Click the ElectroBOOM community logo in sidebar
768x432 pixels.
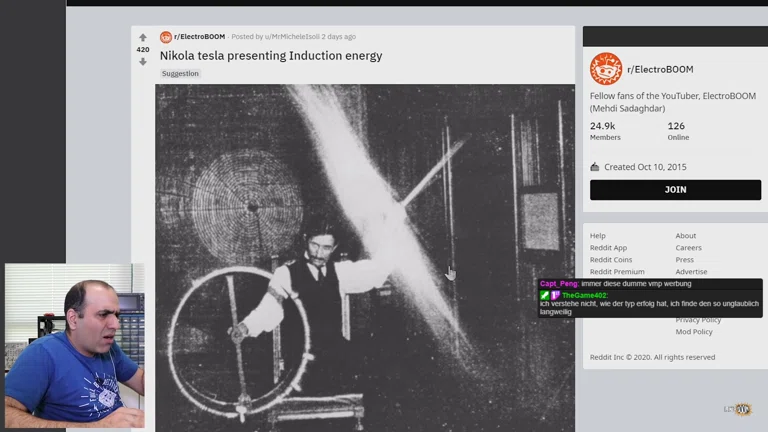[x=606, y=69]
